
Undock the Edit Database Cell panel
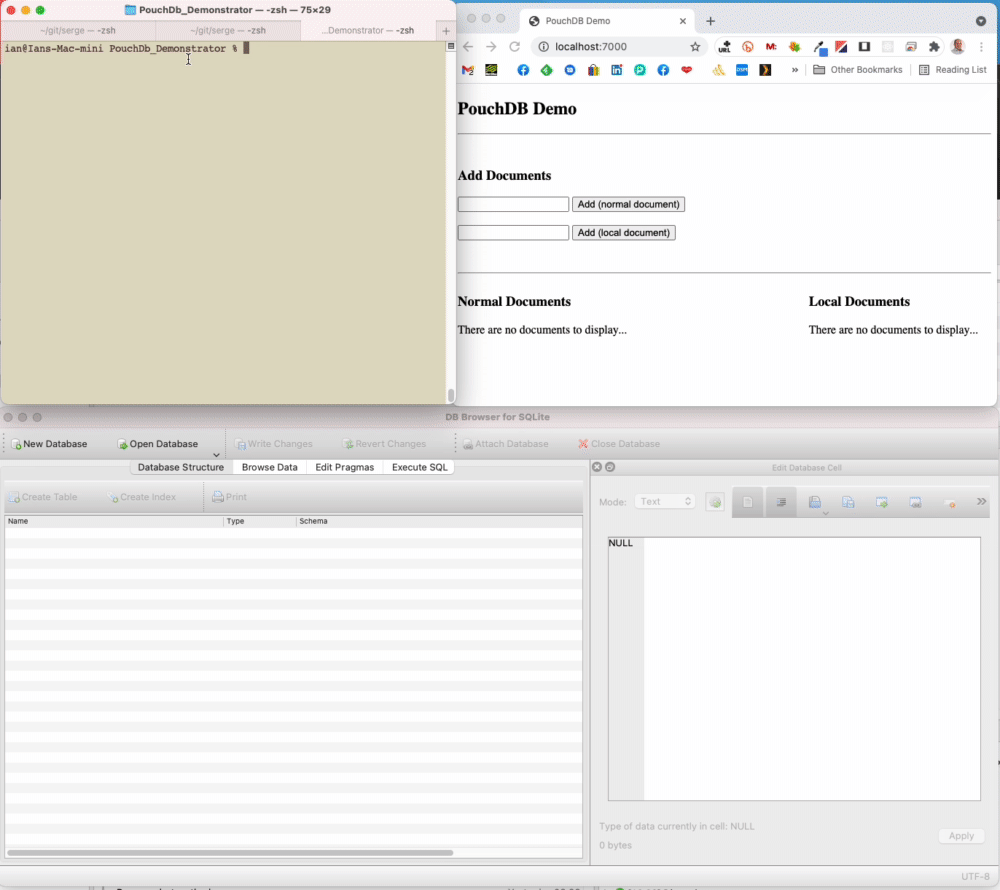coord(610,467)
